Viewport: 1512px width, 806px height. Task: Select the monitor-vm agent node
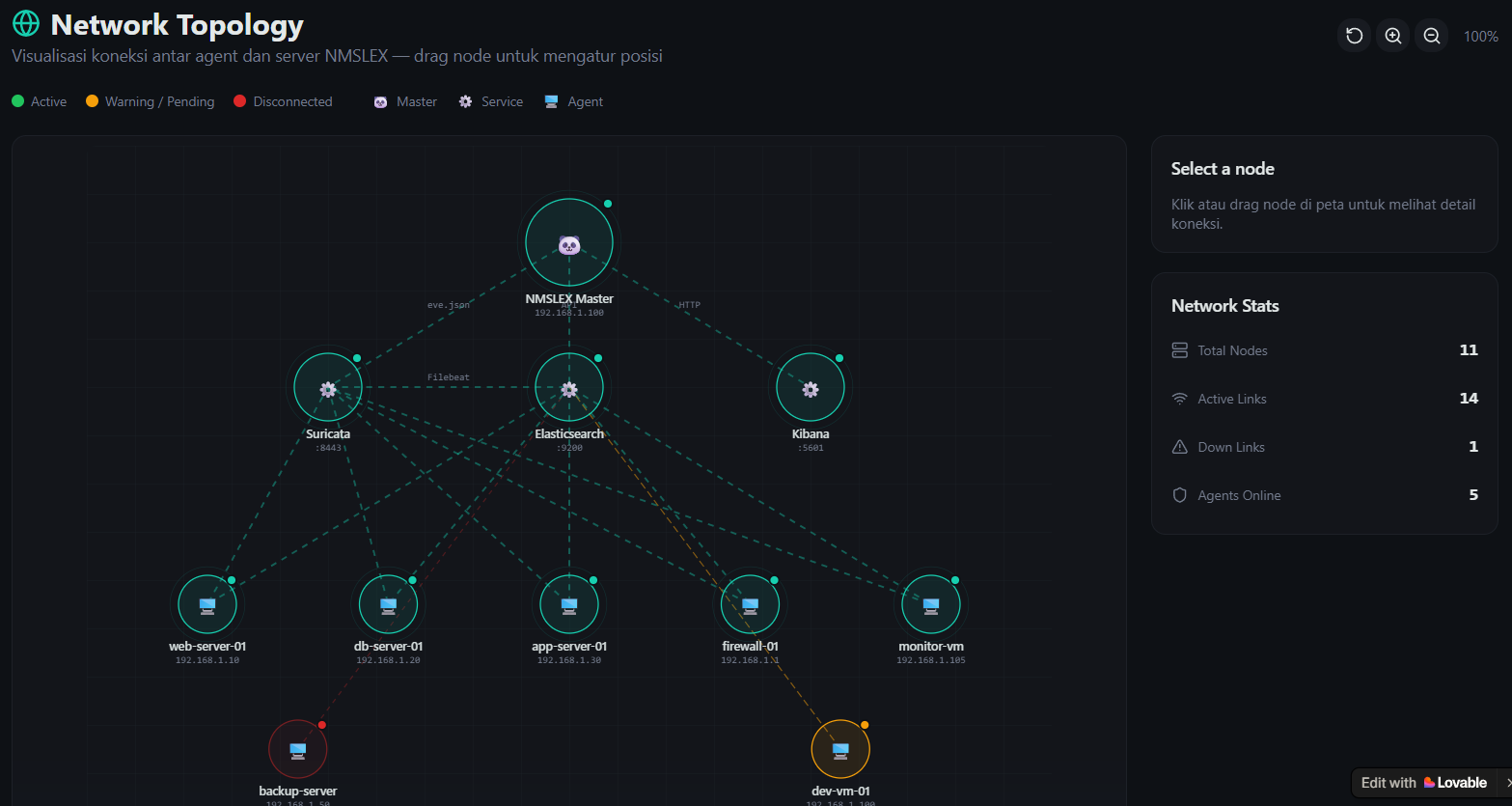(930, 603)
